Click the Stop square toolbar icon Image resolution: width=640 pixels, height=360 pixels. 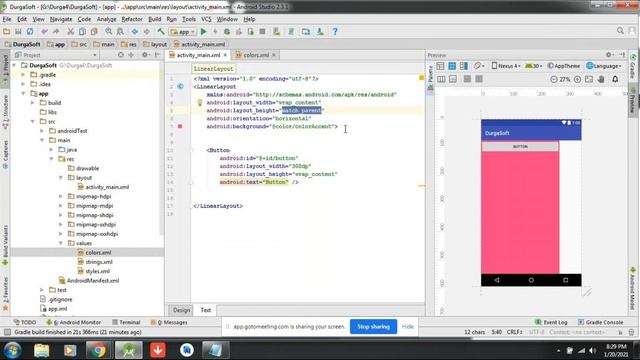262,31
